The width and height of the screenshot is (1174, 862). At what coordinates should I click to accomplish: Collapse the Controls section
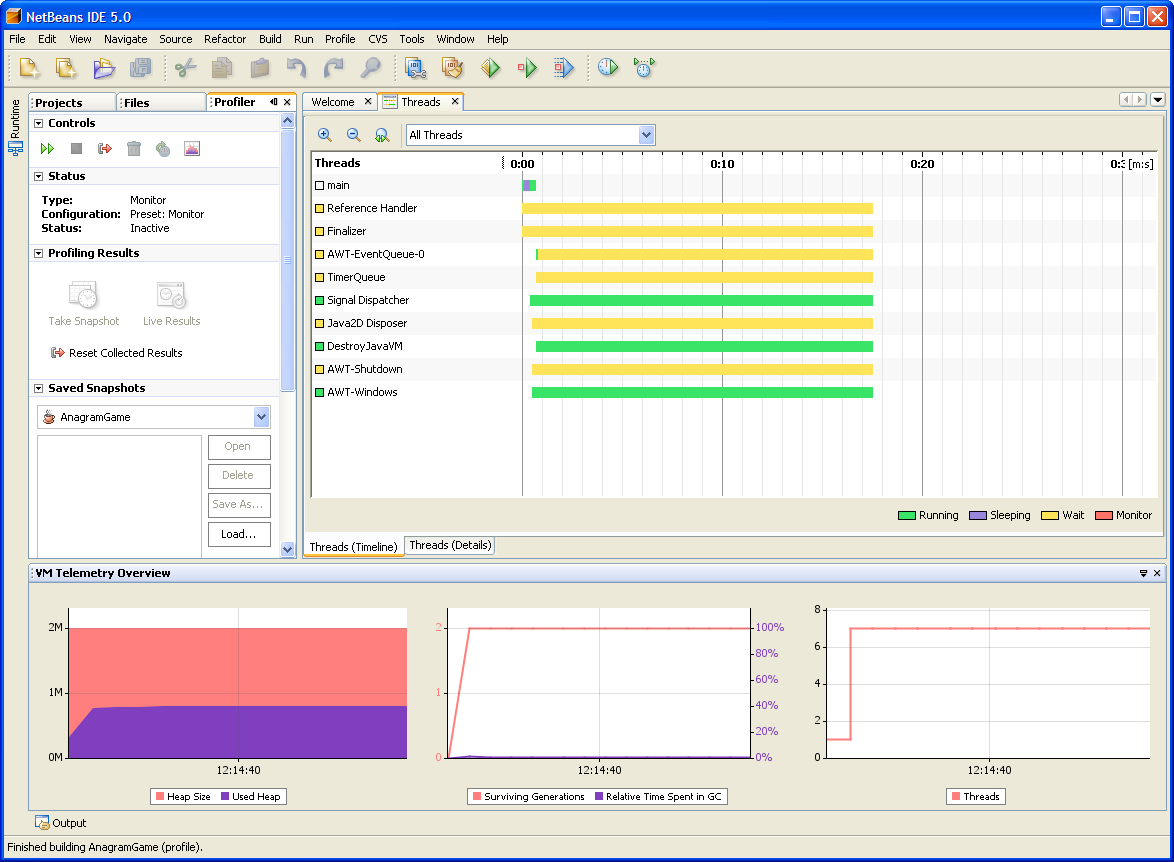[38, 123]
